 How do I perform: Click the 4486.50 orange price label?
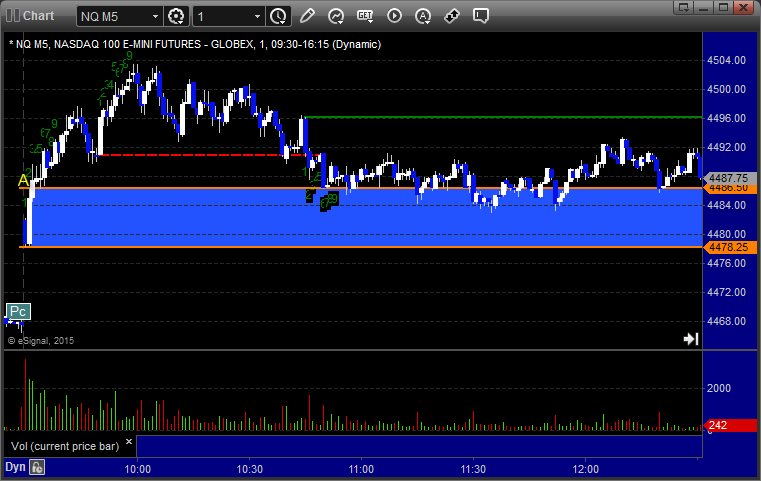click(728, 189)
